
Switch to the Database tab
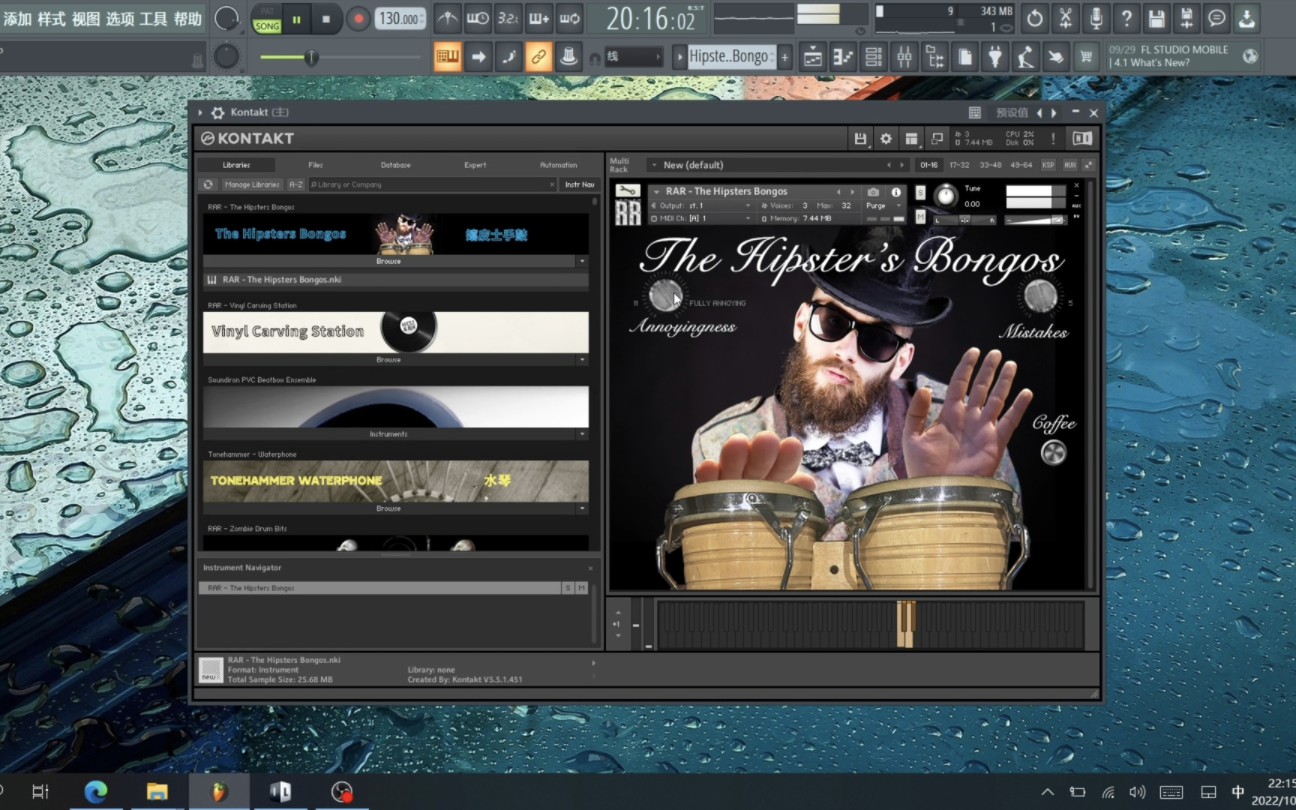click(x=395, y=165)
